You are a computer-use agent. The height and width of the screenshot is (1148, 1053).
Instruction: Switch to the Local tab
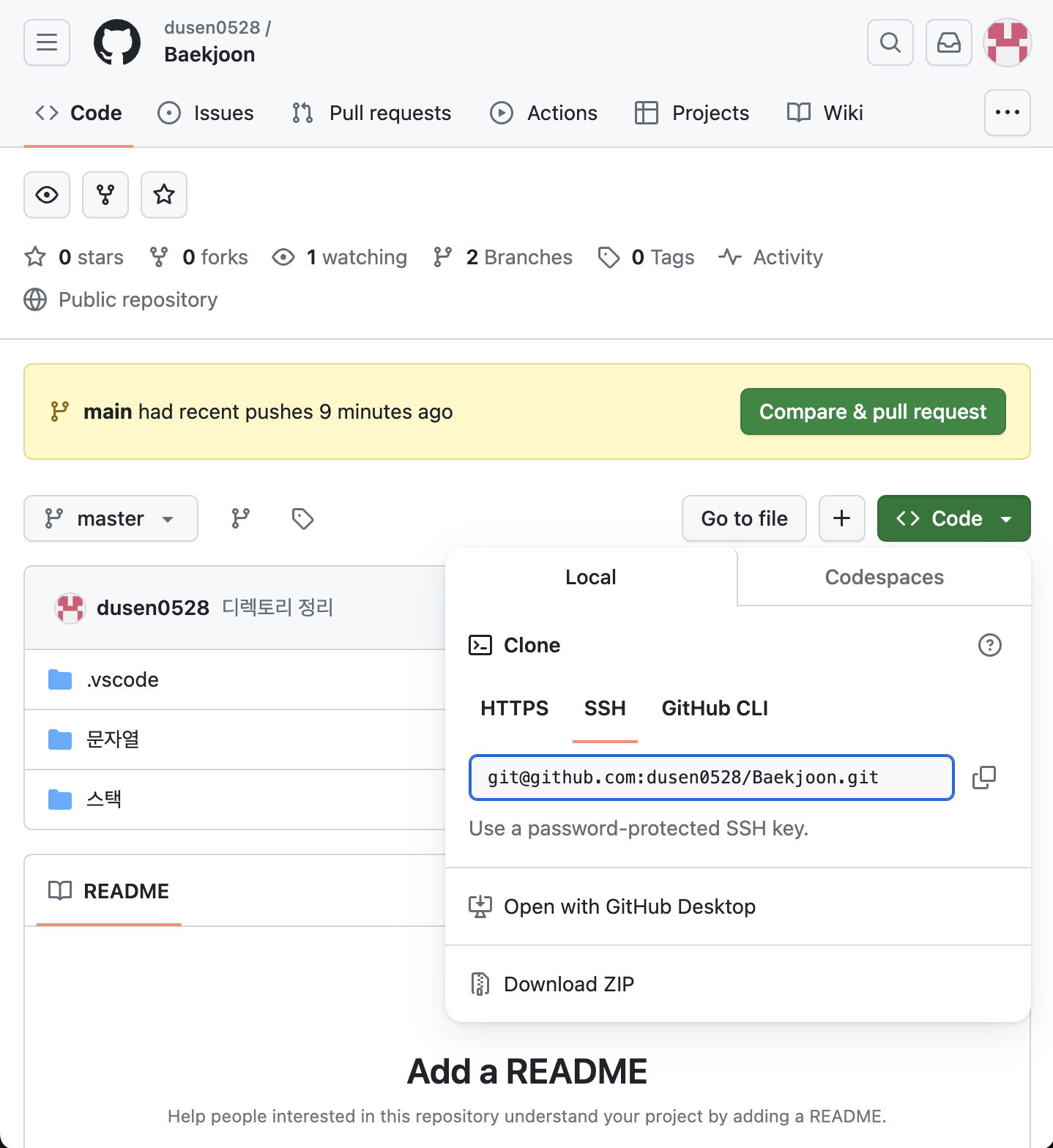point(591,577)
